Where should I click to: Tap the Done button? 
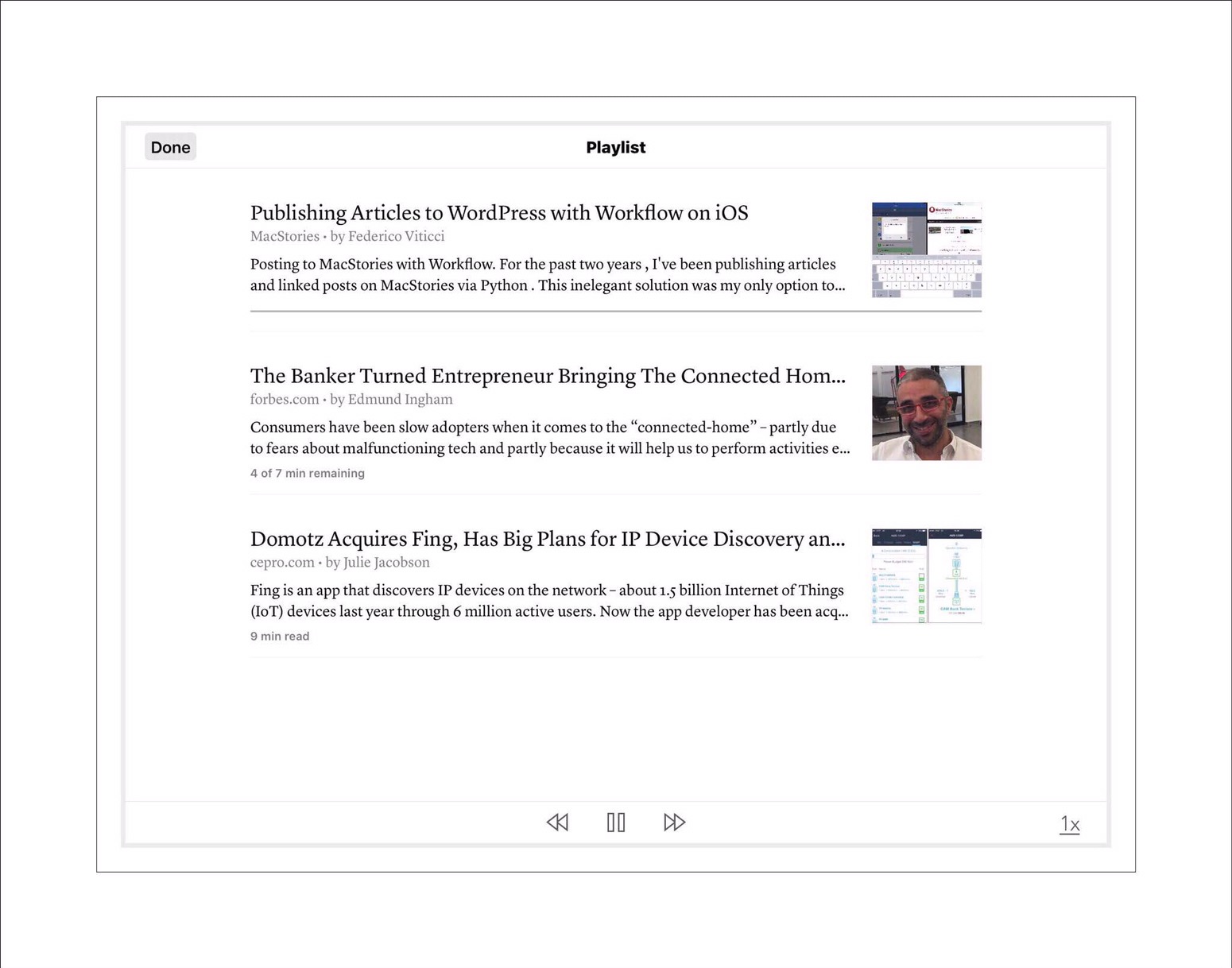tap(170, 147)
